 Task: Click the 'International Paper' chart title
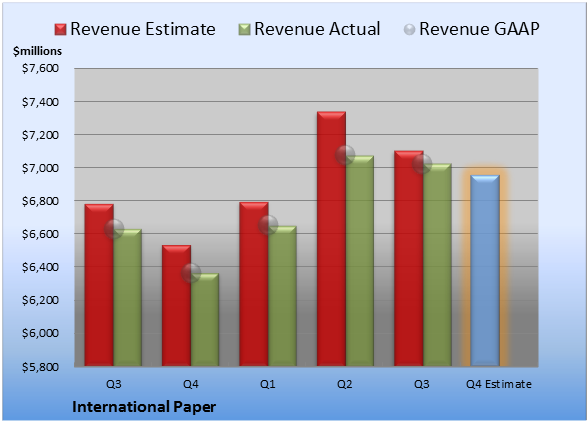(x=144, y=407)
